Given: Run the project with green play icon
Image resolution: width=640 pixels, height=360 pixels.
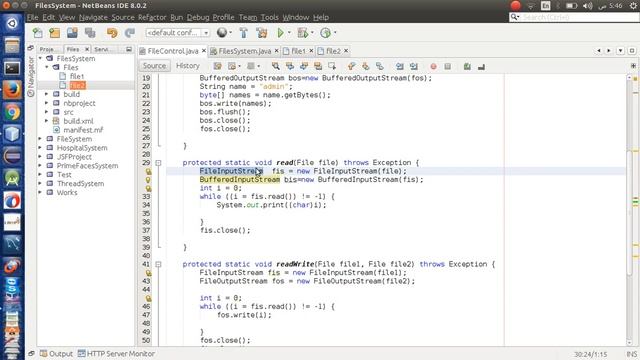Looking at the screenshot, I should point(280,33).
